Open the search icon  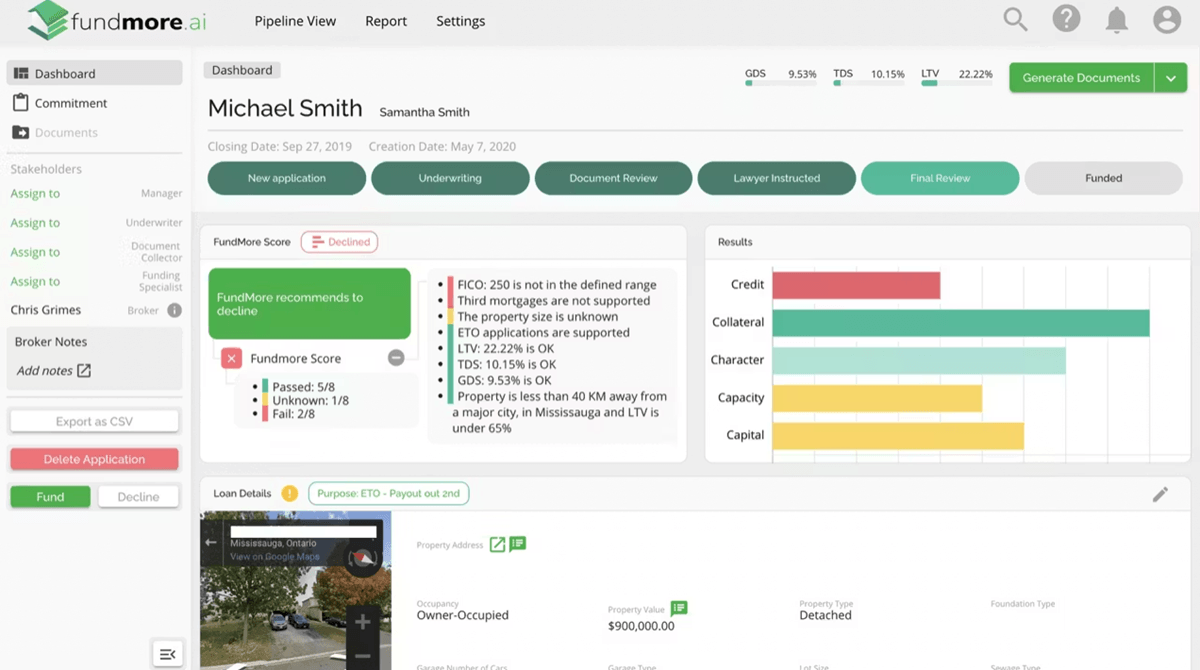(1014, 18)
